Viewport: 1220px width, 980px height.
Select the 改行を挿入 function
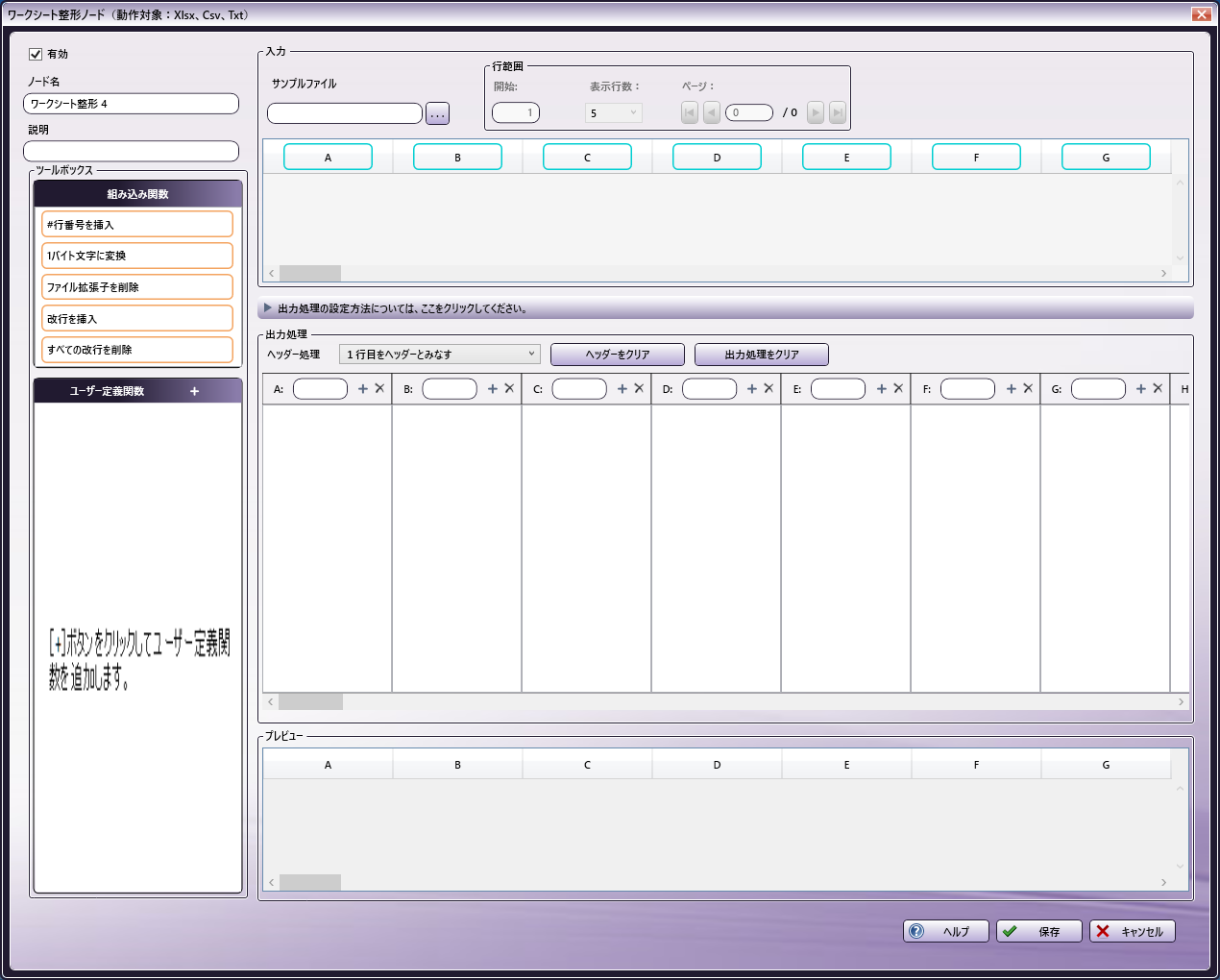point(137,318)
